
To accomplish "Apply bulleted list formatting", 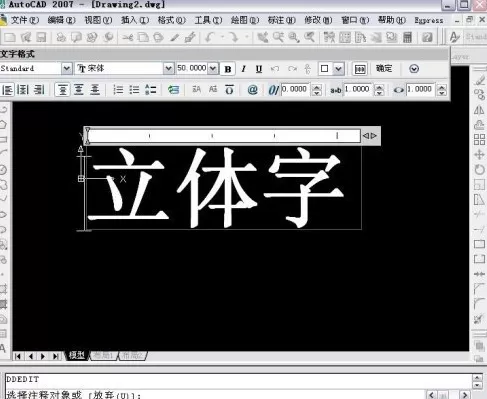I will pyautogui.click(x=134, y=90).
